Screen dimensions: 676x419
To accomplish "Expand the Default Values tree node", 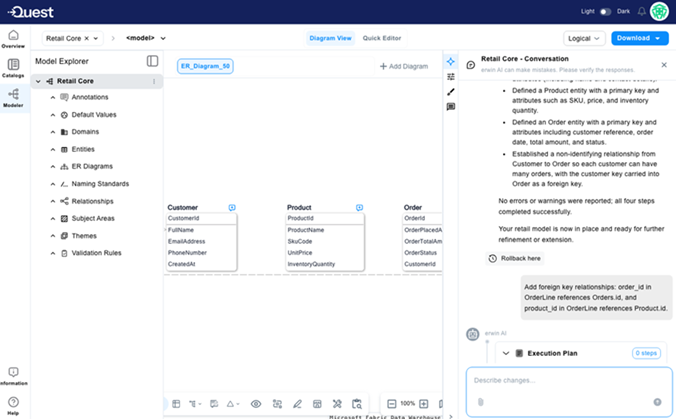I will tap(53, 115).
